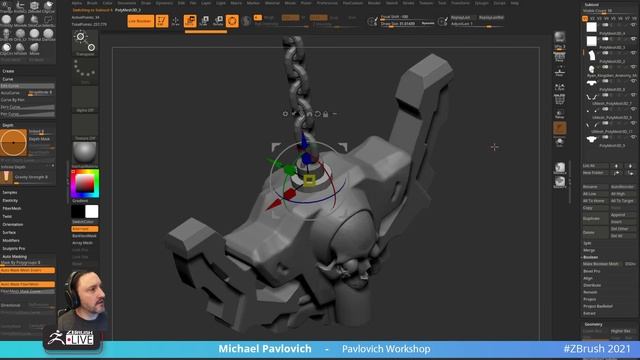The height and width of the screenshot is (360, 640).
Task: Click the Sculptris Pro icon beside Gizmo 3D
Action: click(246, 21)
